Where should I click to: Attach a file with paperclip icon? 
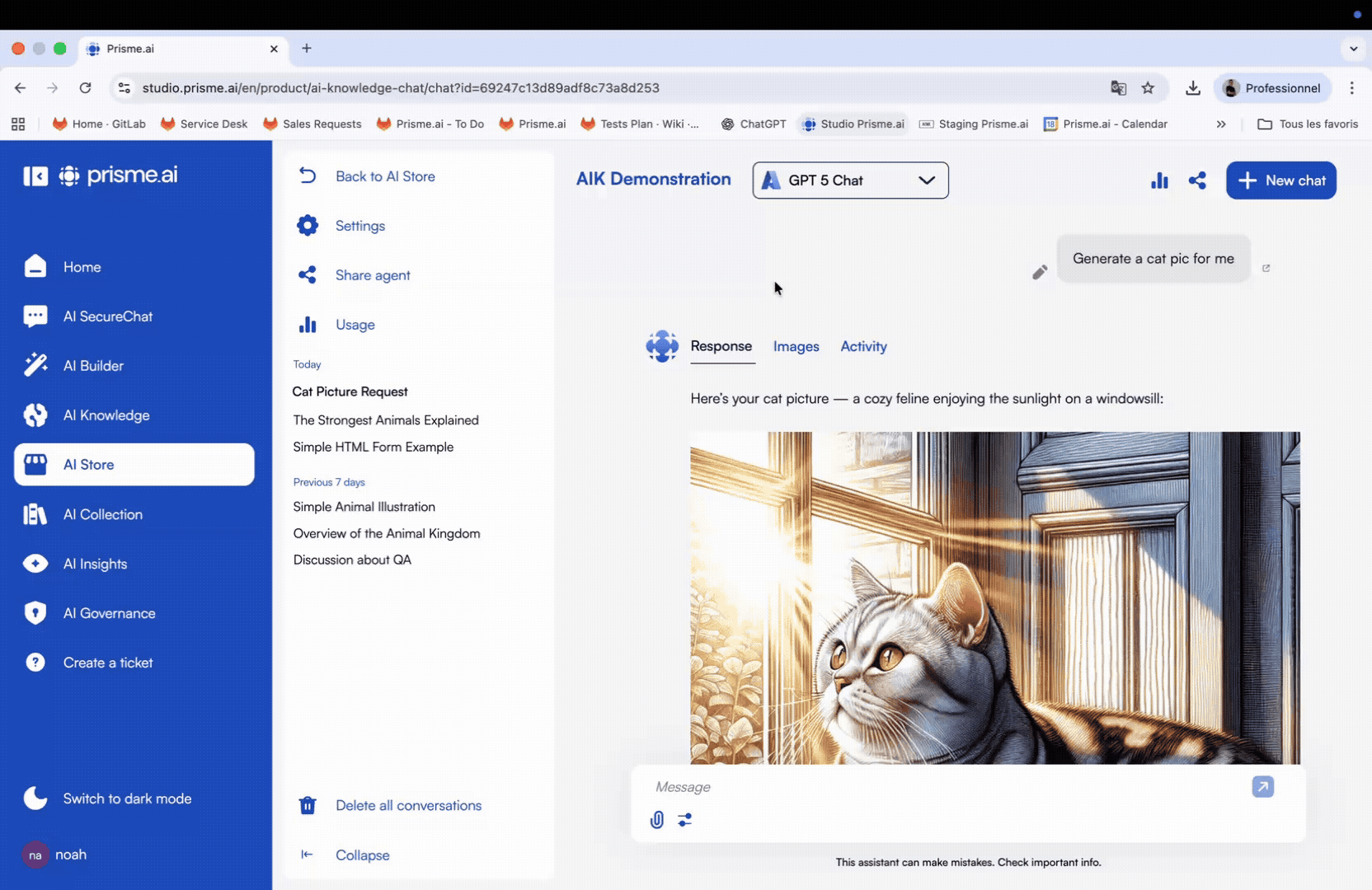click(x=656, y=820)
